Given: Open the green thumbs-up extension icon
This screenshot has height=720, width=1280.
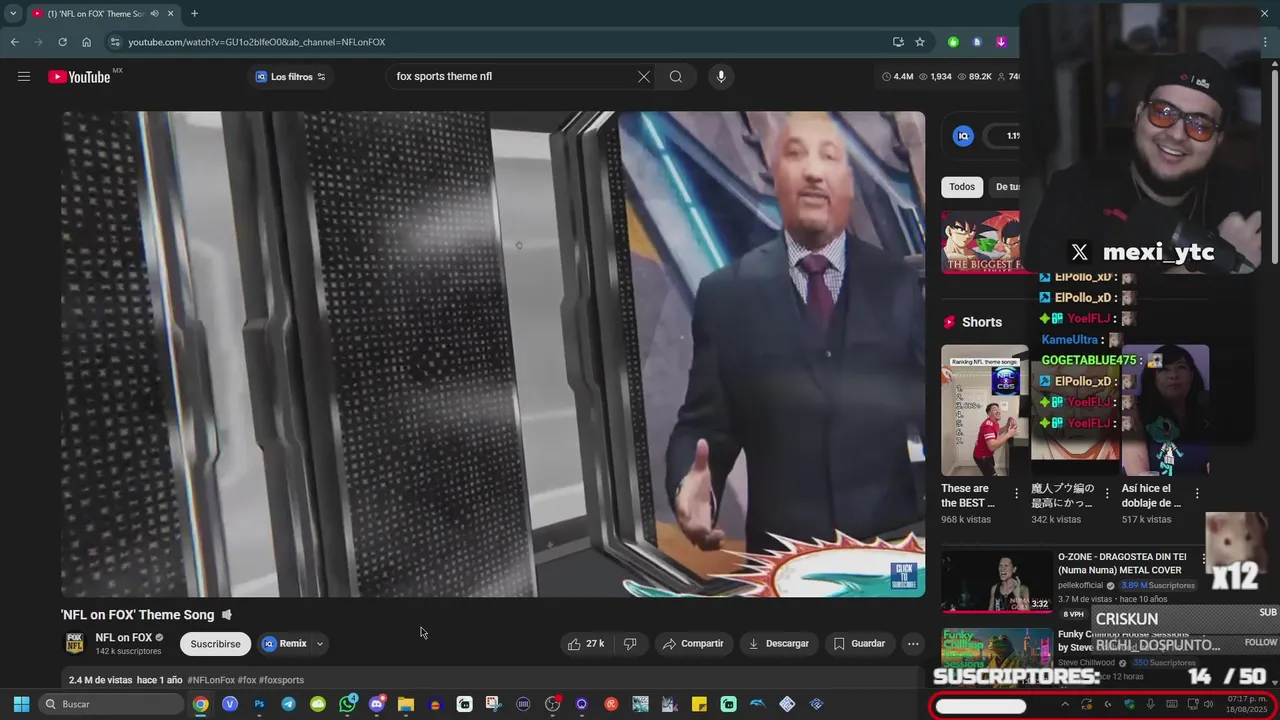Looking at the screenshot, I should coord(953,42).
